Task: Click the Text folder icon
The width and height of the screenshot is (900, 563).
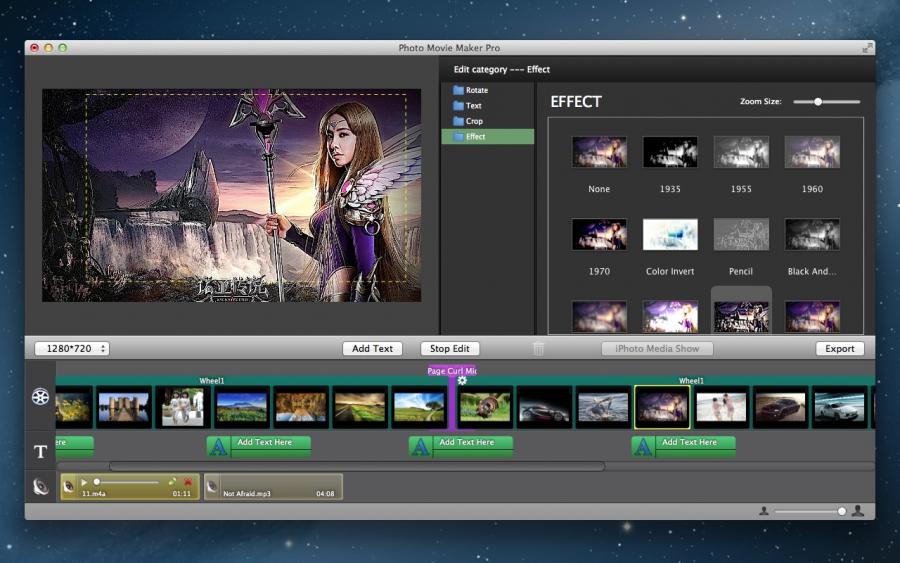Action: tap(458, 106)
